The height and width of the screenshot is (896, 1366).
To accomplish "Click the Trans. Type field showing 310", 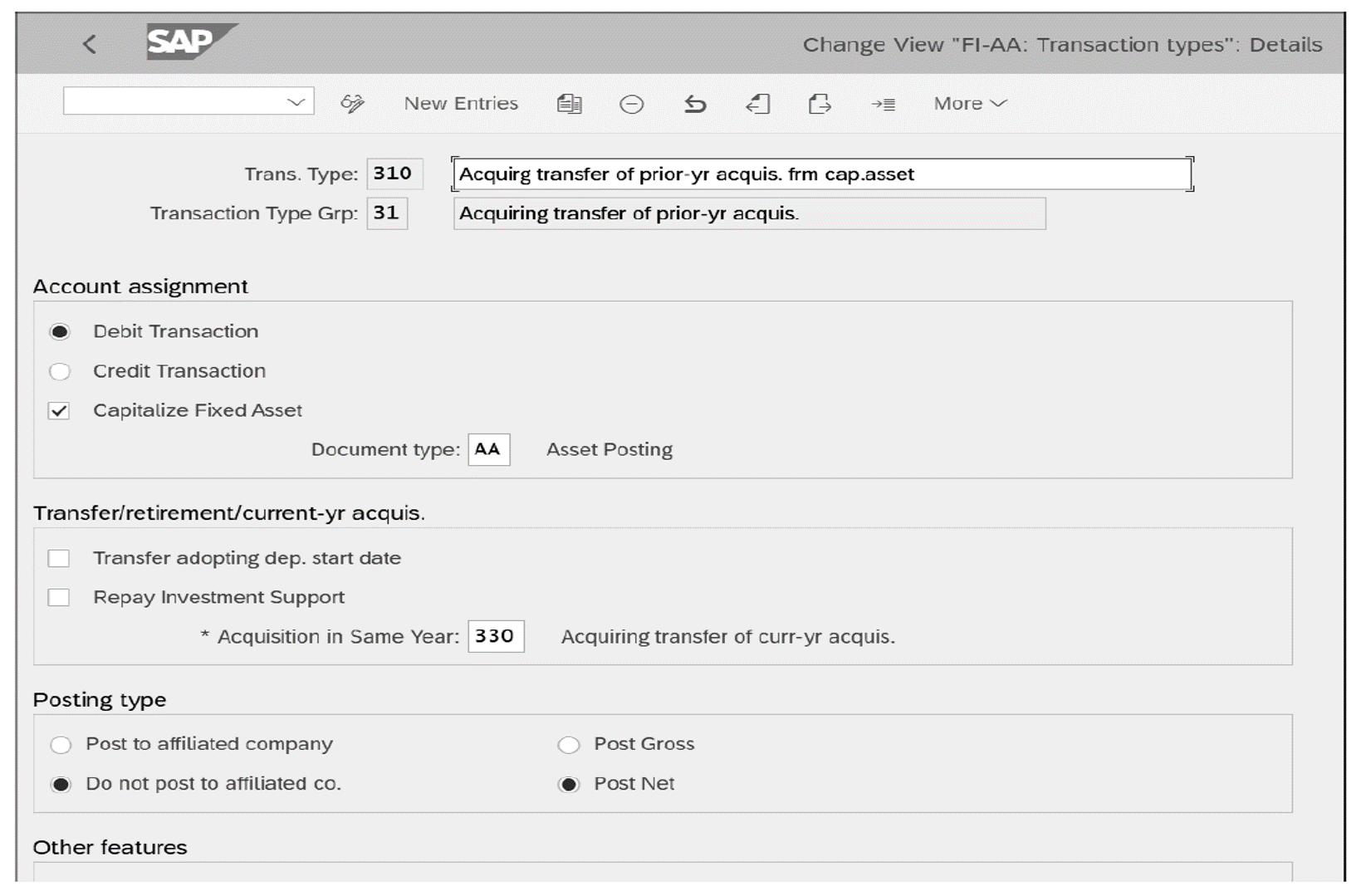I will pyautogui.click(x=395, y=174).
